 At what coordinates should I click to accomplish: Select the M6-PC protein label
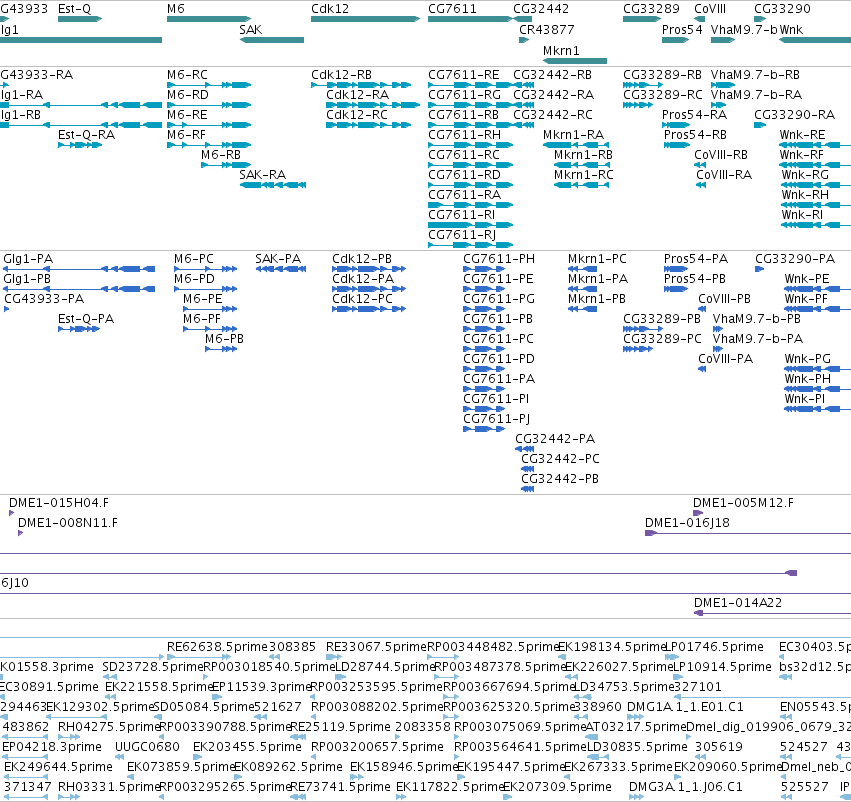(194, 259)
